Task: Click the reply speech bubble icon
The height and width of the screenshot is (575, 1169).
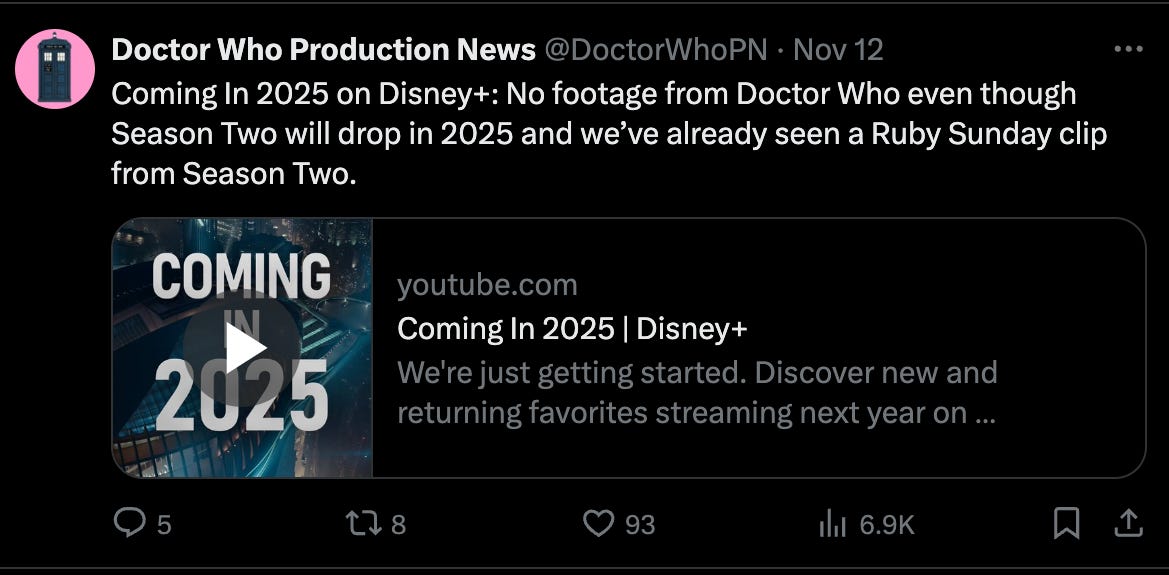Action: pos(130,523)
